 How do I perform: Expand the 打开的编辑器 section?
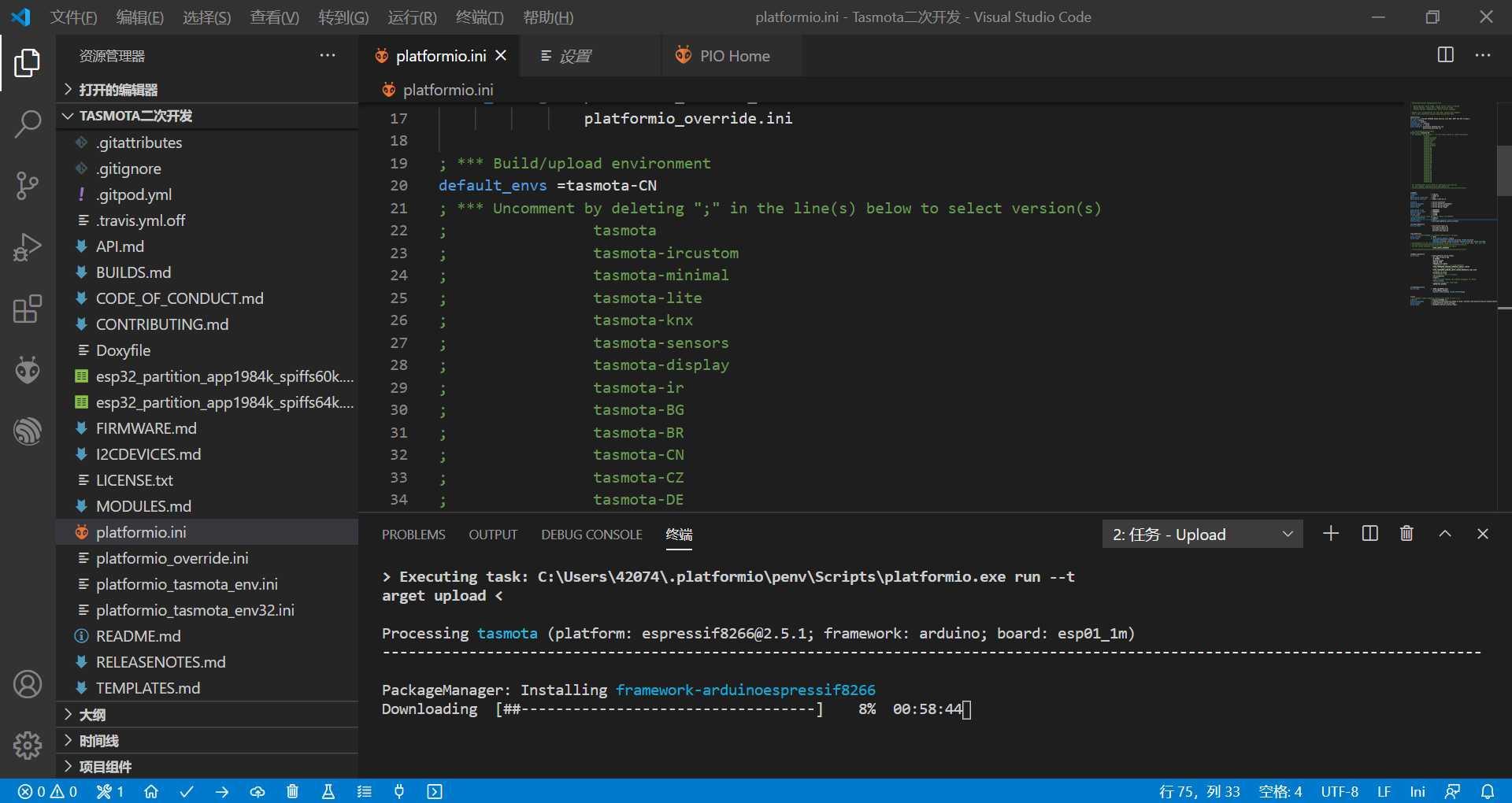tap(208, 90)
